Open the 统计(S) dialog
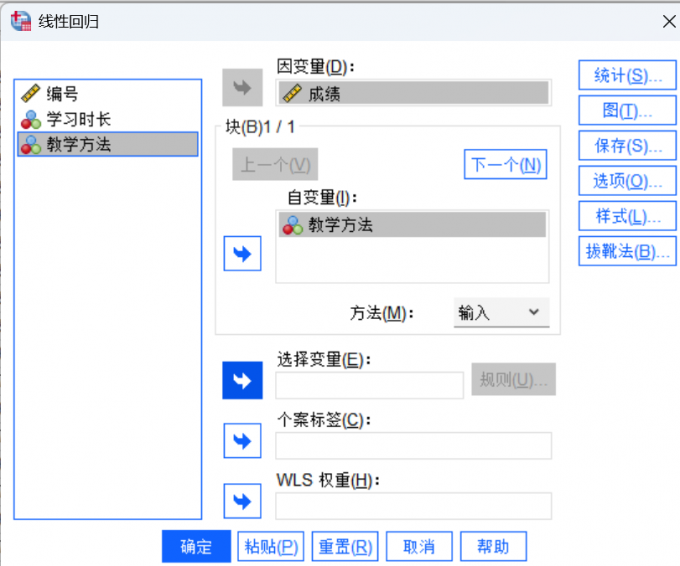 (x=628, y=75)
